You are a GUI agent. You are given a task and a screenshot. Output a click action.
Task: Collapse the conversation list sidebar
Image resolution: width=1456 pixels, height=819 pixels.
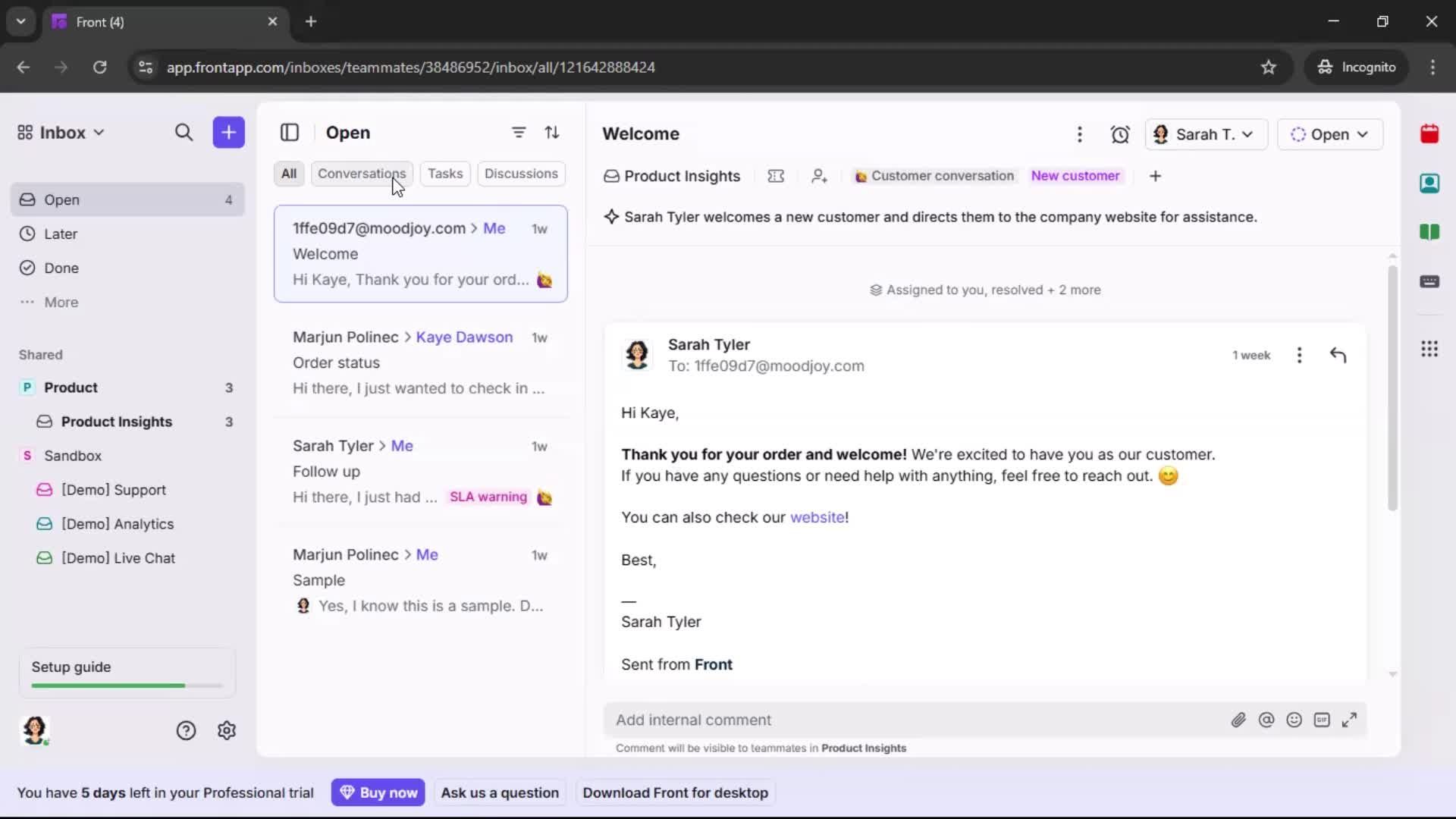point(290,133)
